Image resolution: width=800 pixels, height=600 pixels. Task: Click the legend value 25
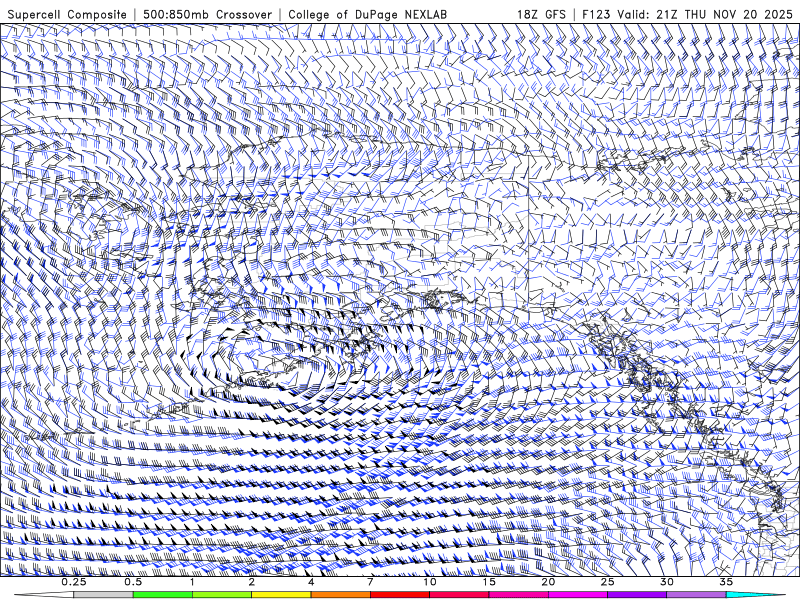[x=607, y=582]
